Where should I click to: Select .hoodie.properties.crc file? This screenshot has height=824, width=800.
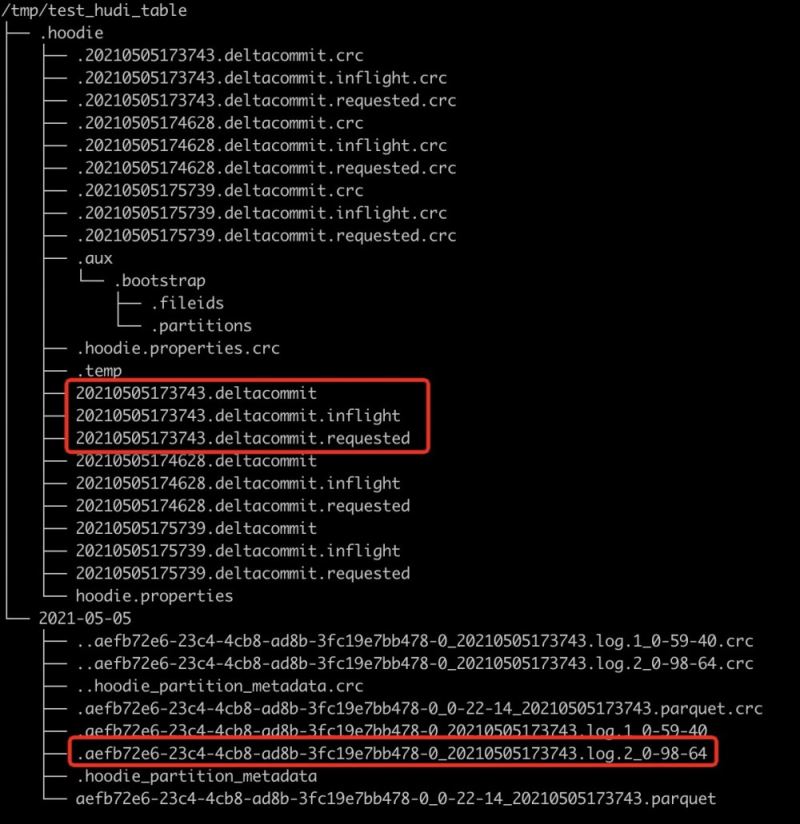(178, 348)
